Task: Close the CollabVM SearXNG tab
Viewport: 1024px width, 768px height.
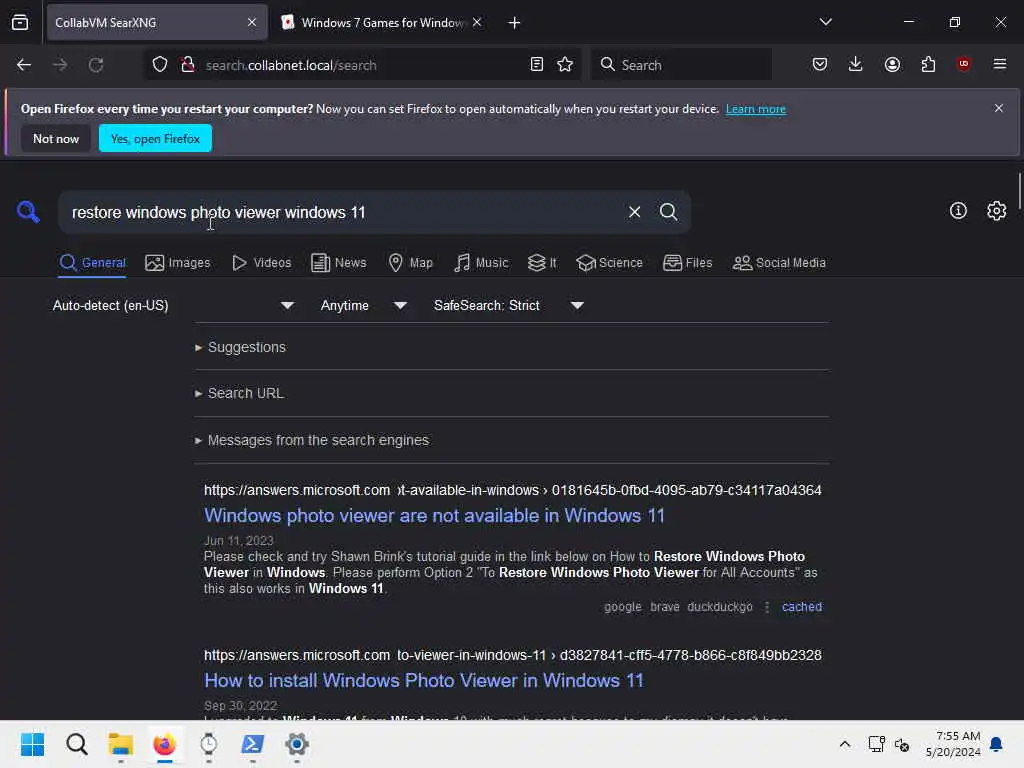Action: click(x=252, y=22)
